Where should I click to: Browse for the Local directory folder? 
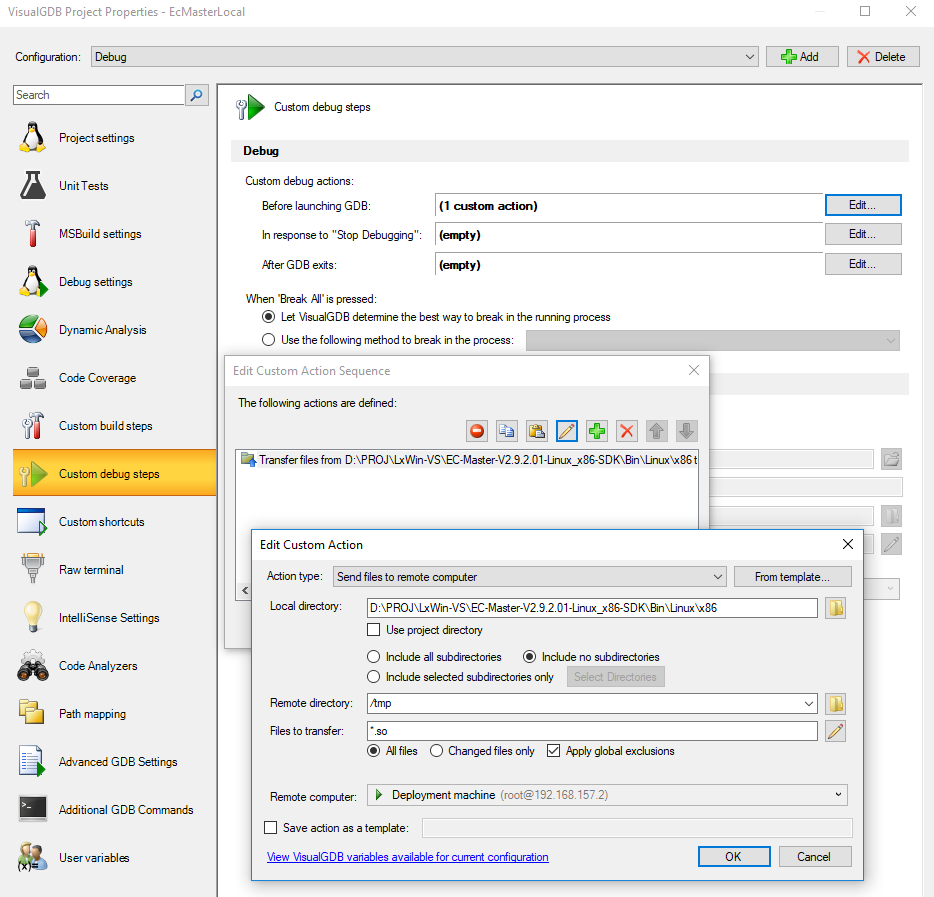835,607
